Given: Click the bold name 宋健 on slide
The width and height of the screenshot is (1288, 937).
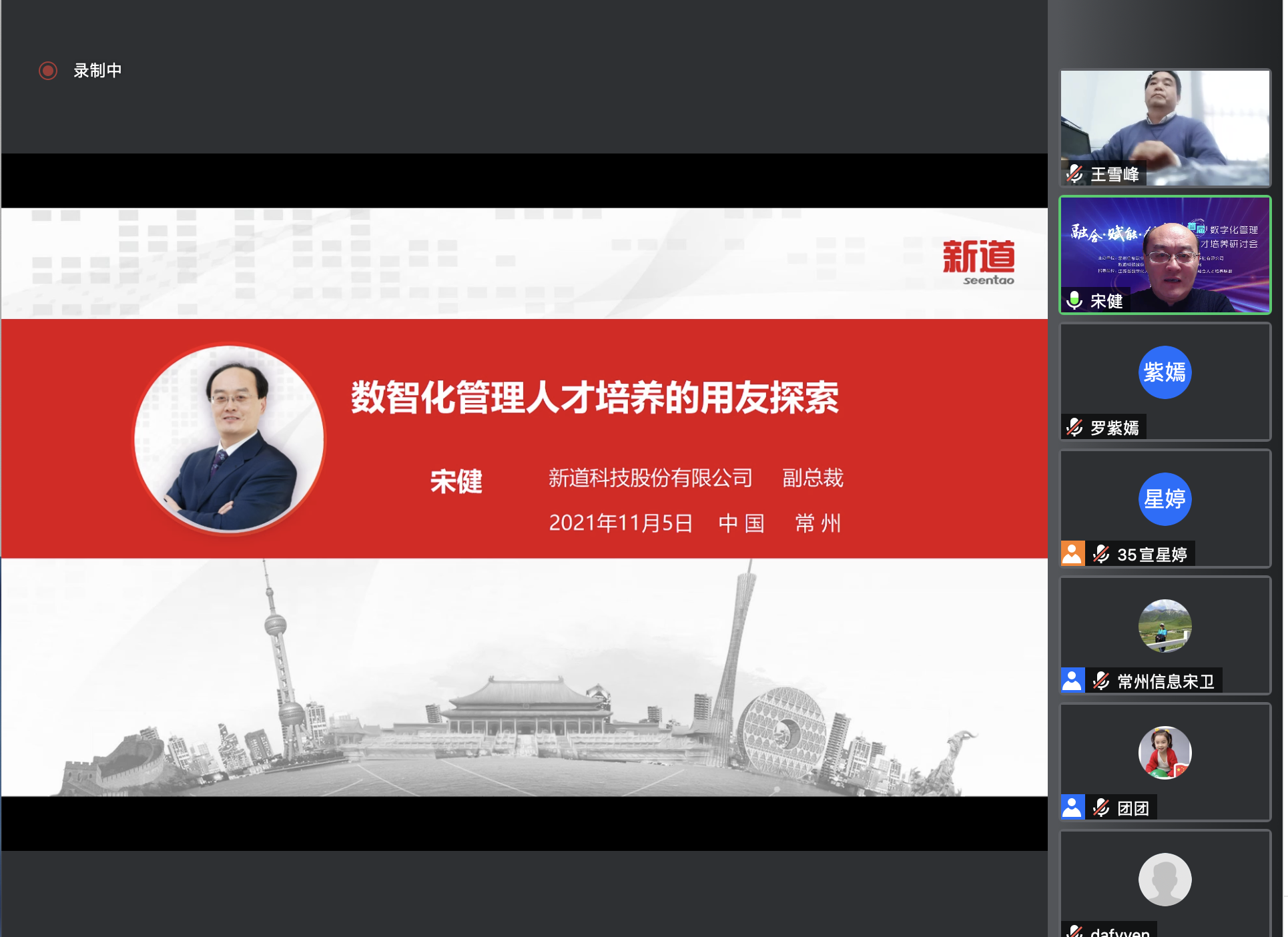Looking at the screenshot, I should (x=456, y=481).
